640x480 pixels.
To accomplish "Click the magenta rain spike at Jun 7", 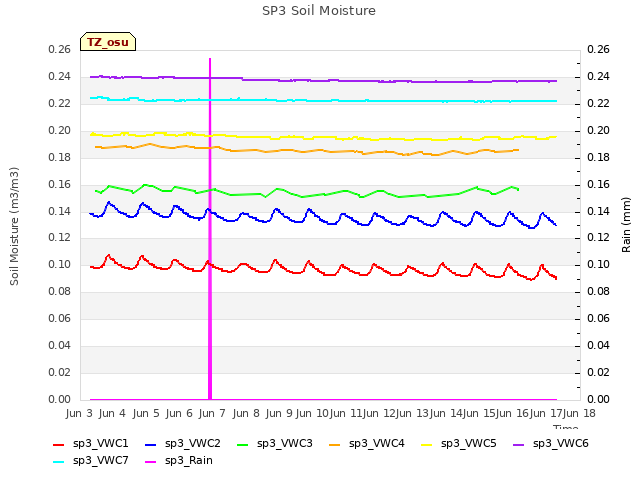I will [x=210, y=229].
